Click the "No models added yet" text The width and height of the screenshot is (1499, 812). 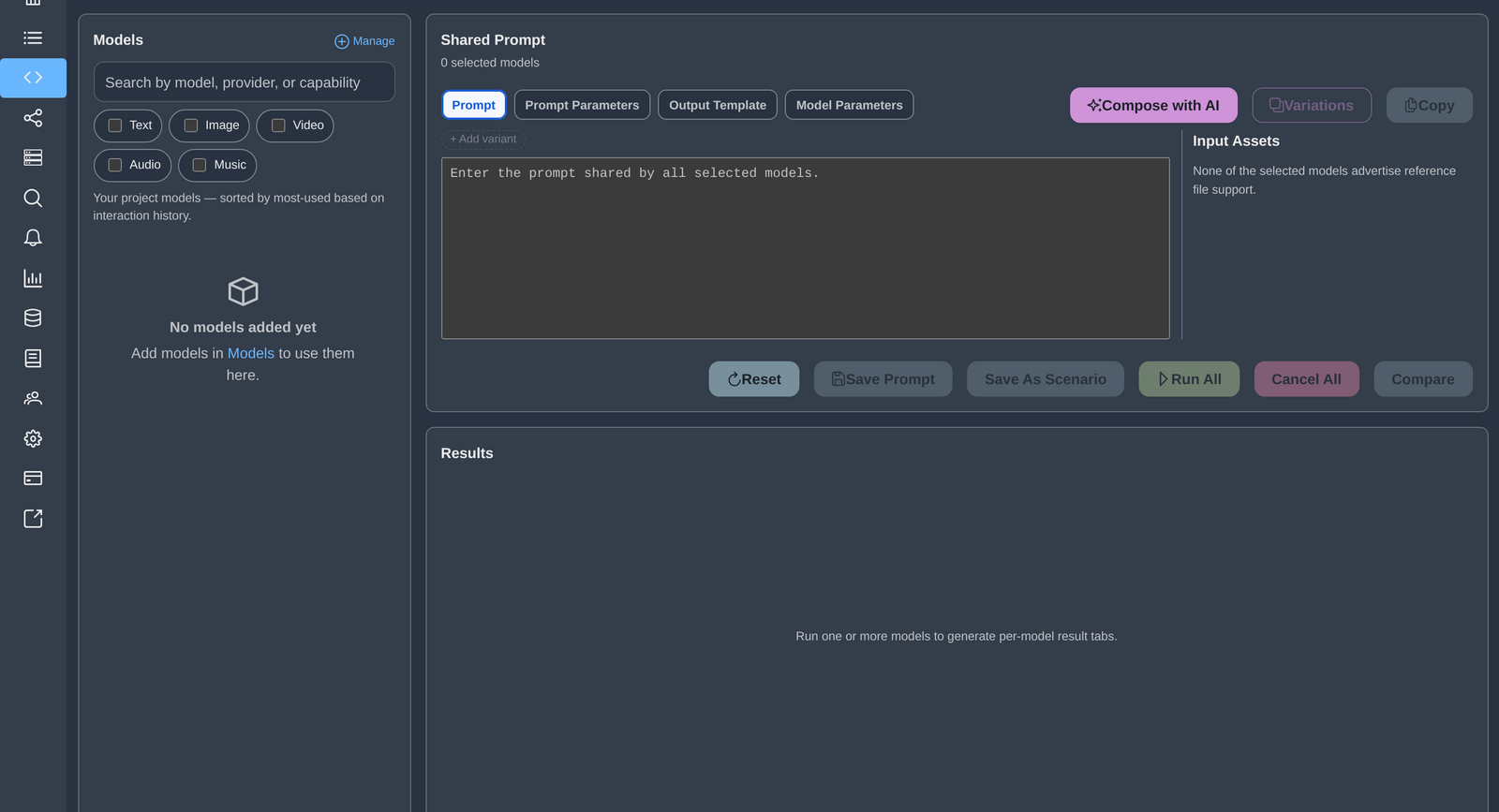coord(243,328)
